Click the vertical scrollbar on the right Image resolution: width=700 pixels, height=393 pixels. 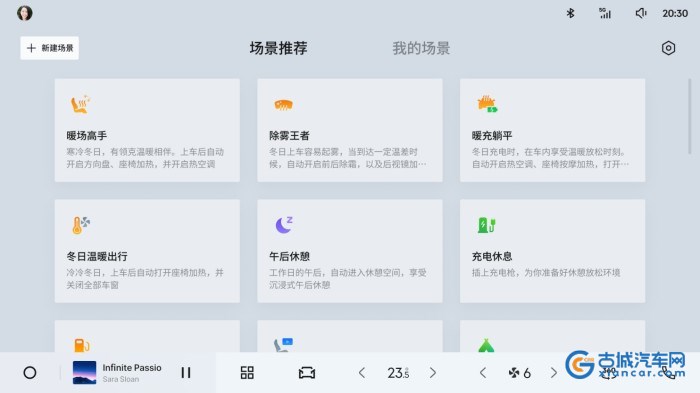690,117
